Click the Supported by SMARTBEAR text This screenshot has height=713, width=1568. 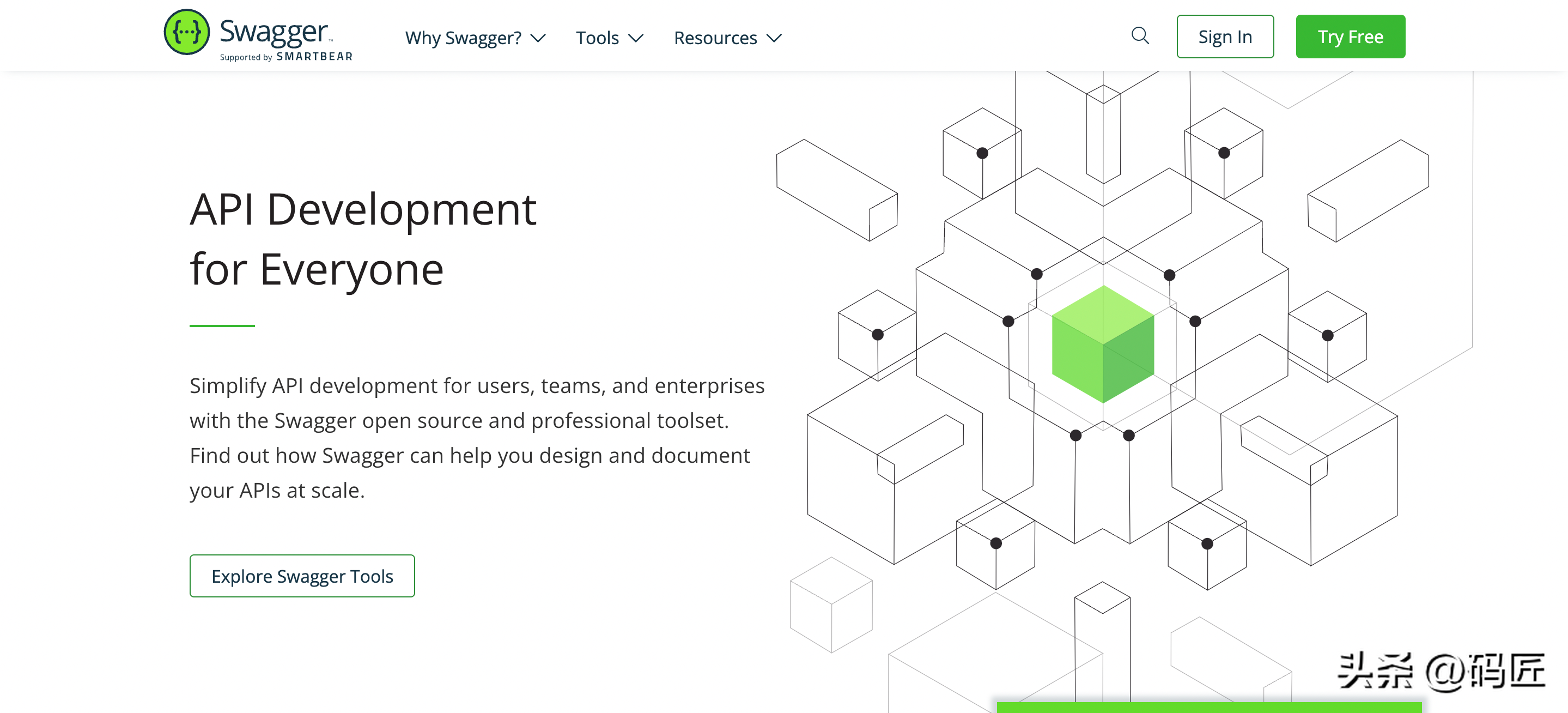pyautogui.click(x=286, y=57)
